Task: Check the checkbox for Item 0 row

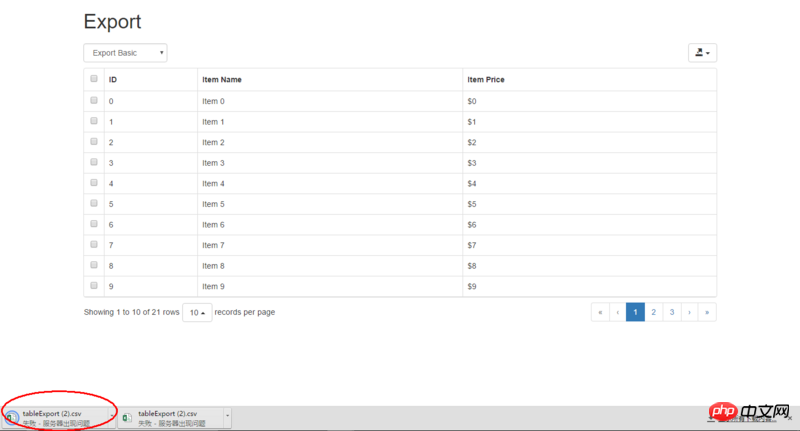Action: pyautogui.click(x=94, y=100)
